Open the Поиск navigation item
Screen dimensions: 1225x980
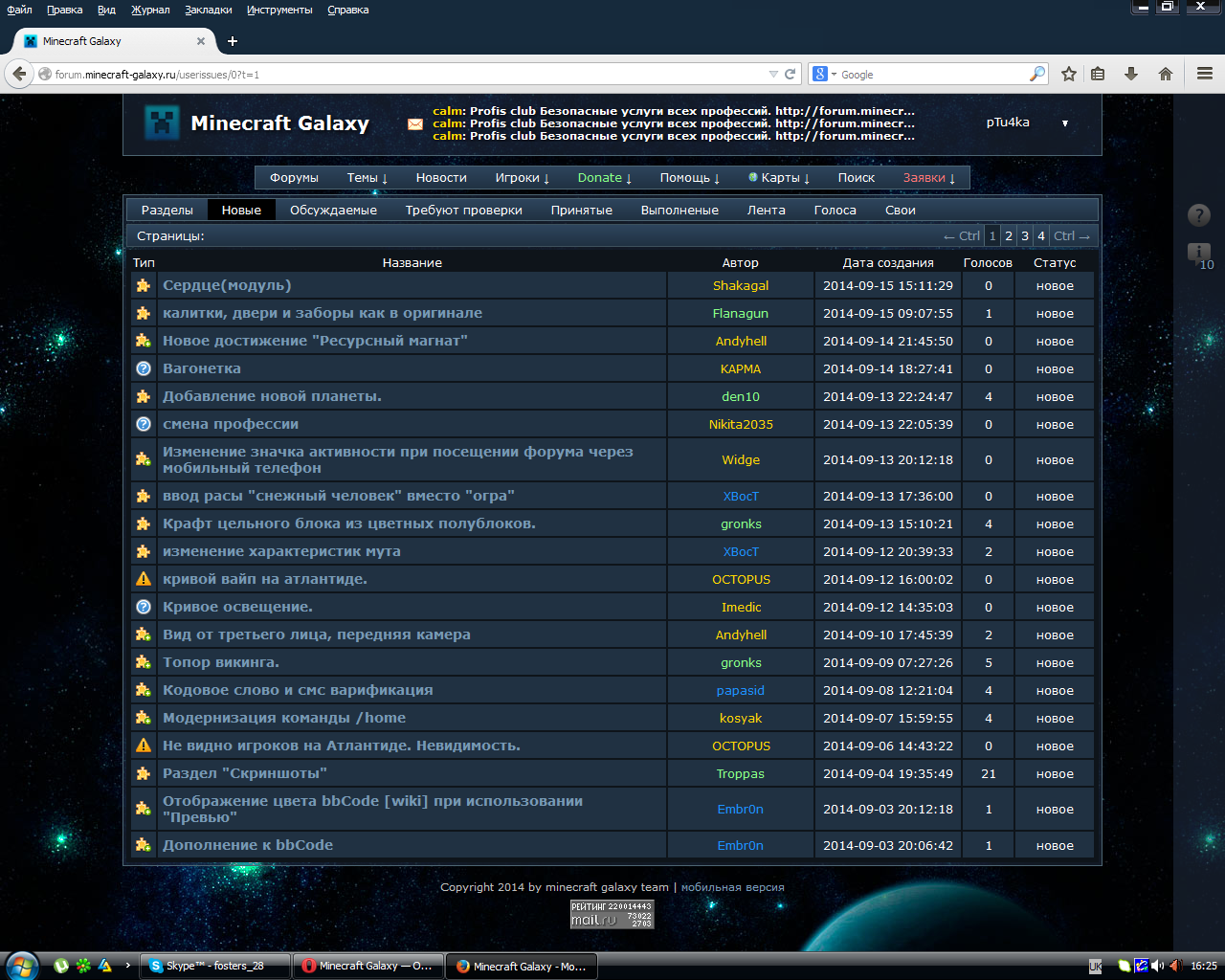(857, 177)
